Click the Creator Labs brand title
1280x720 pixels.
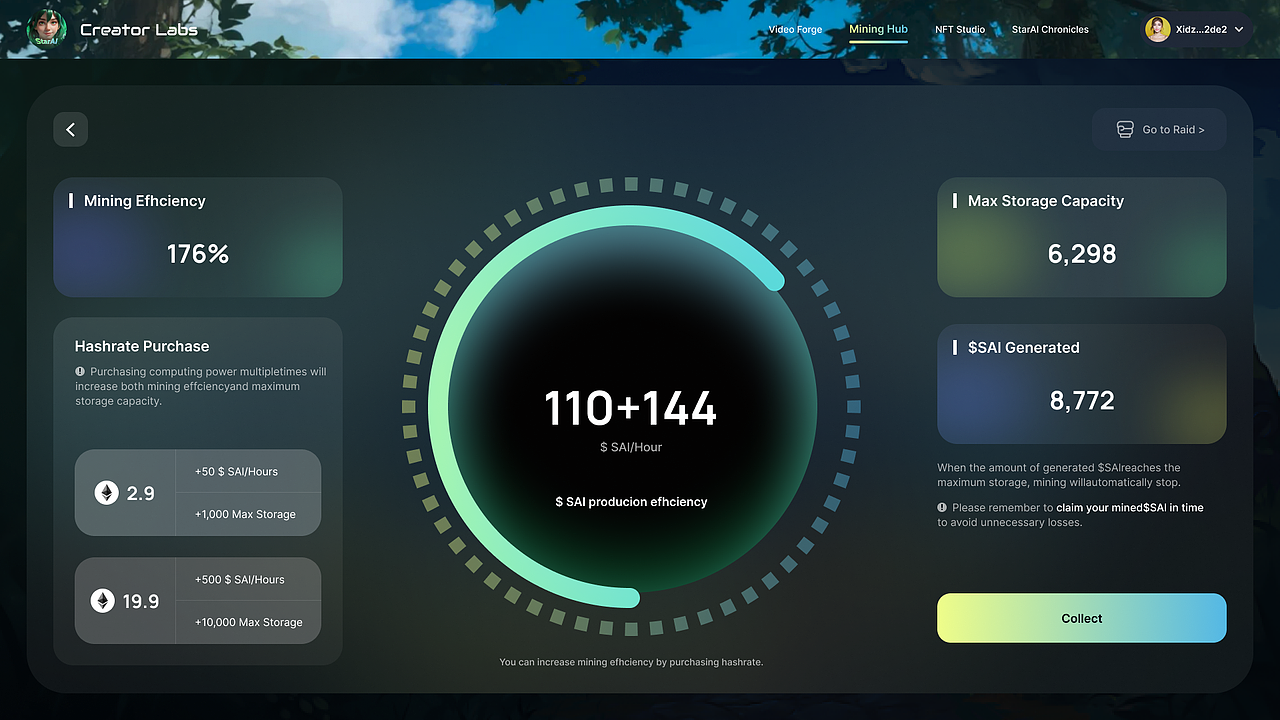[x=139, y=29]
